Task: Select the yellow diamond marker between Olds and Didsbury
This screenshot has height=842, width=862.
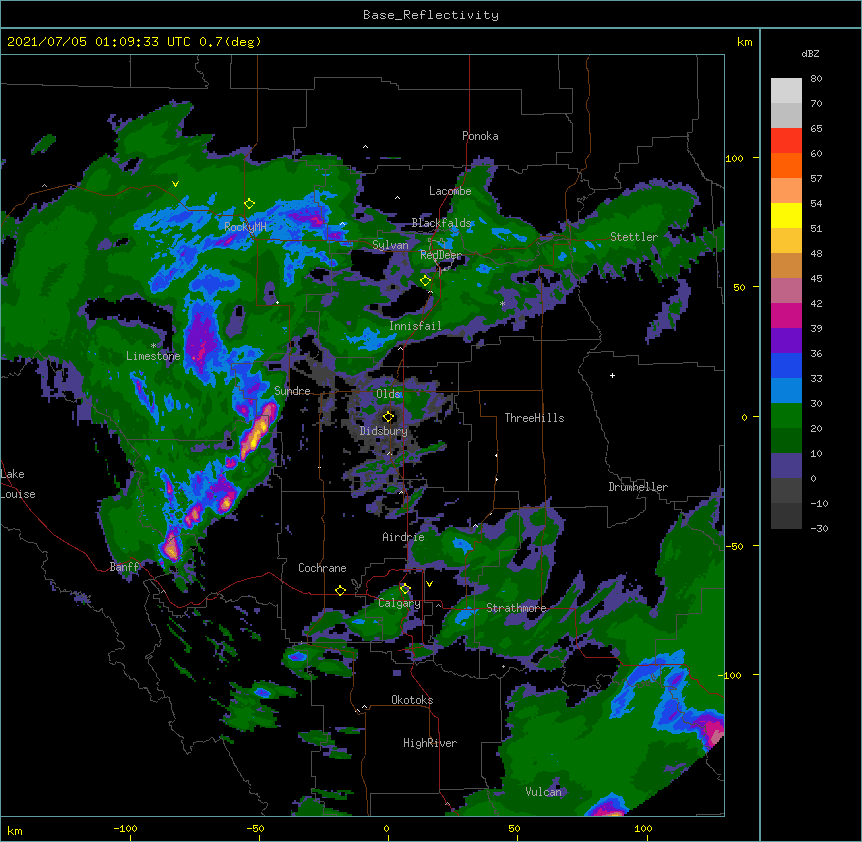Action: (388, 417)
